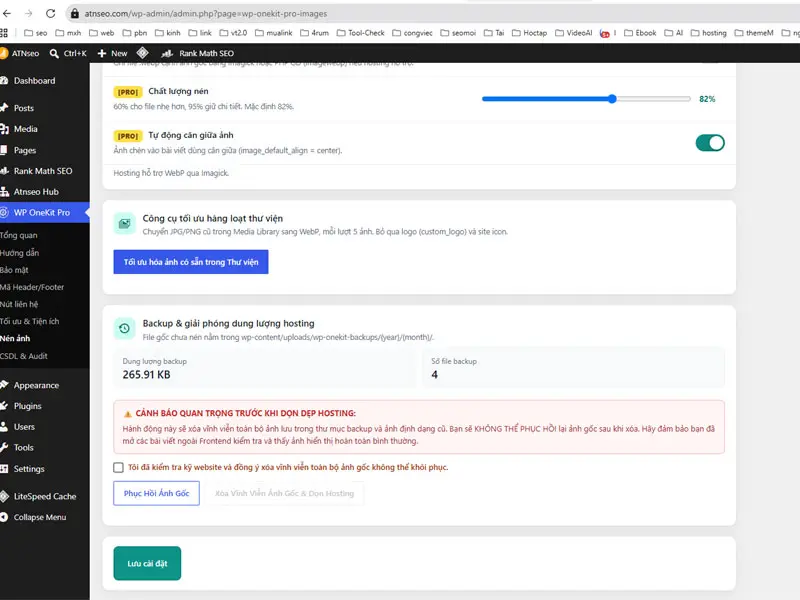
Task: Open the hosting bookmark folder
Action: (x=709, y=33)
